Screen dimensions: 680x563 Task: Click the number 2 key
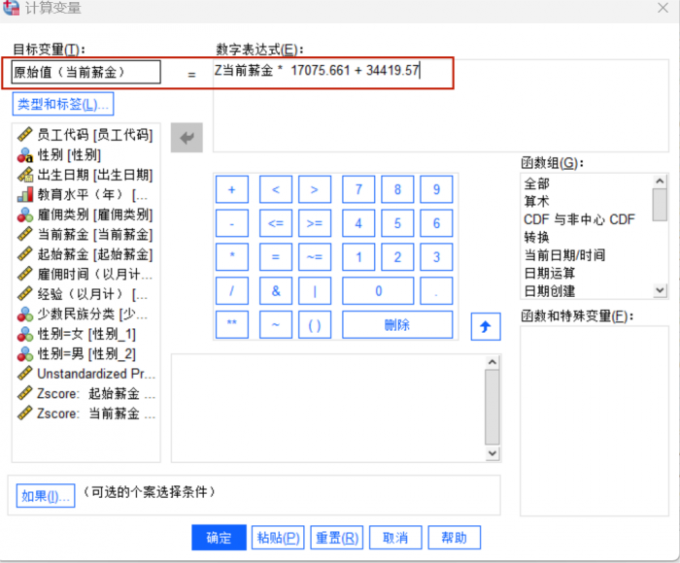398,257
